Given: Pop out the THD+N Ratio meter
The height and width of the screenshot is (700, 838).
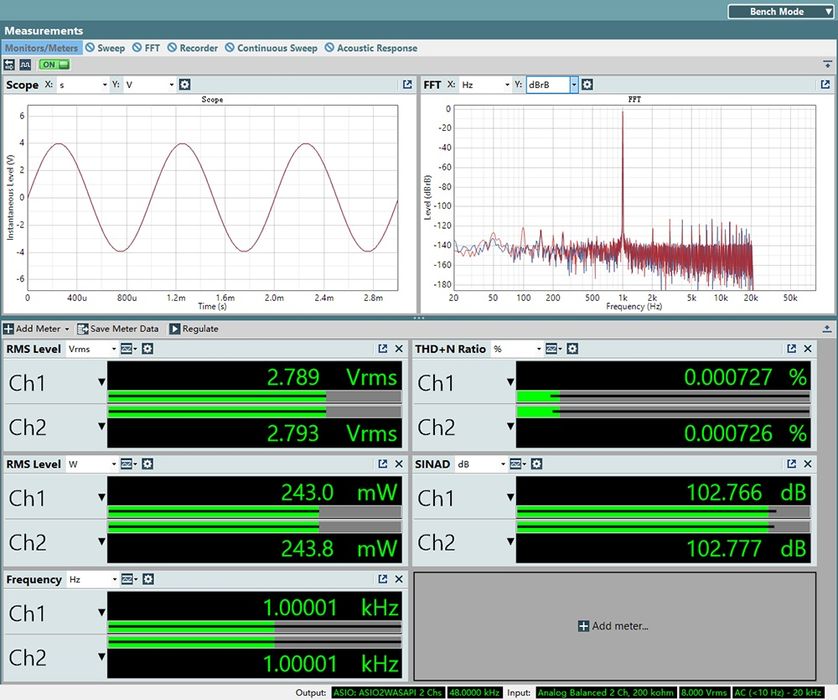Looking at the screenshot, I should (792, 349).
